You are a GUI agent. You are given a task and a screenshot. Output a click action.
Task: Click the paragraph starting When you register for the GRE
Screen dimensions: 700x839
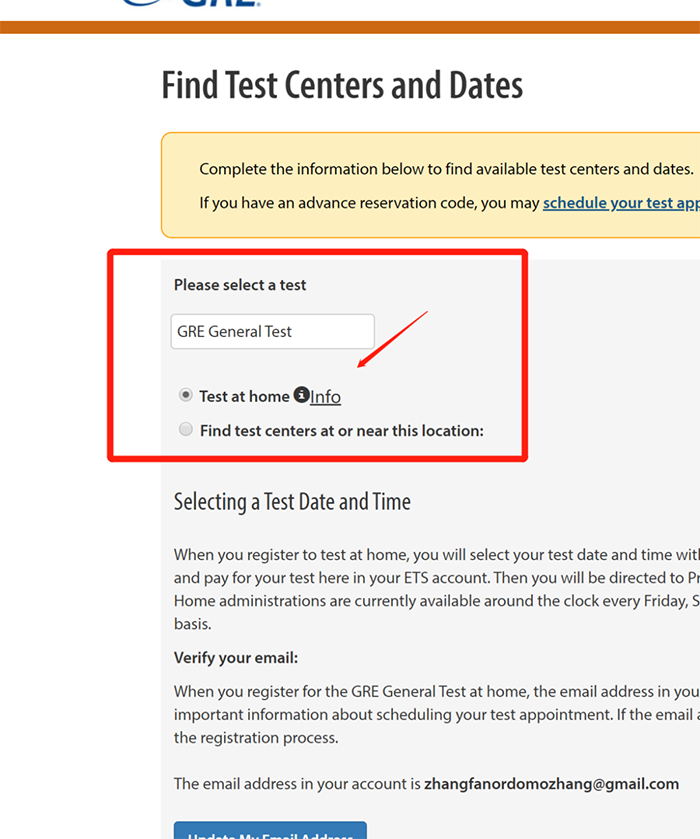pos(430,714)
